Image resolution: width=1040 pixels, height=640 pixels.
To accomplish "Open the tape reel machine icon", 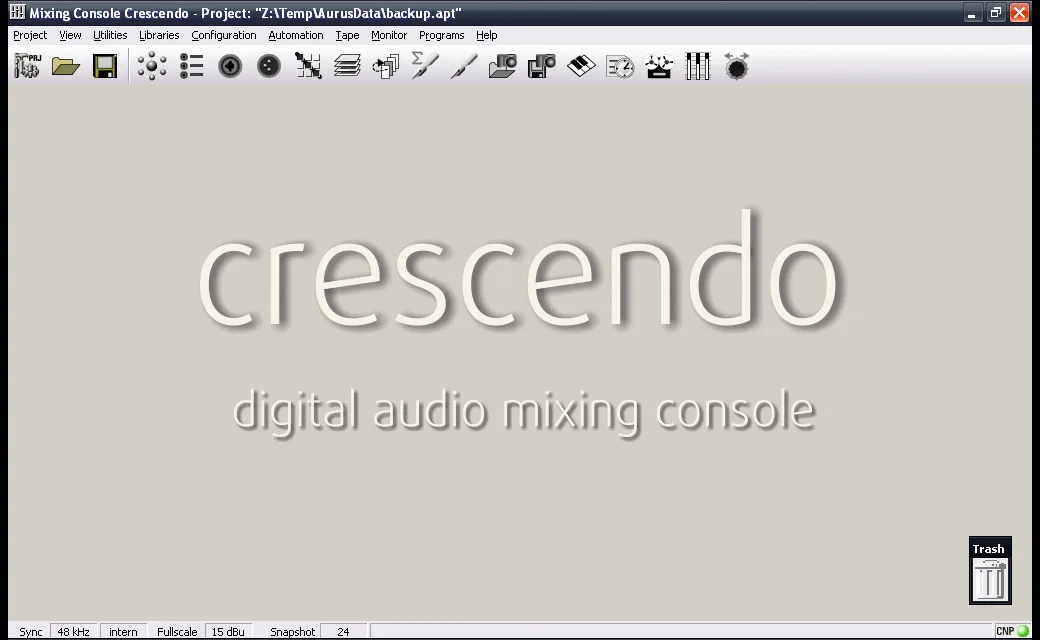I will pos(659,66).
